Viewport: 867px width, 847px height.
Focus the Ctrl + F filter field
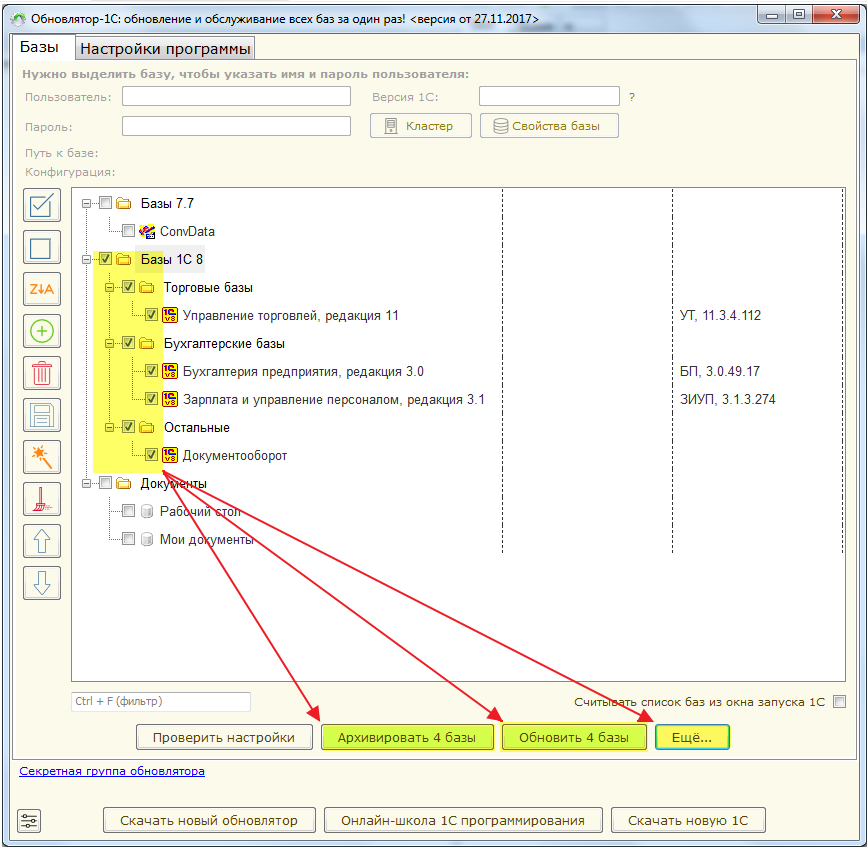coord(161,702)
